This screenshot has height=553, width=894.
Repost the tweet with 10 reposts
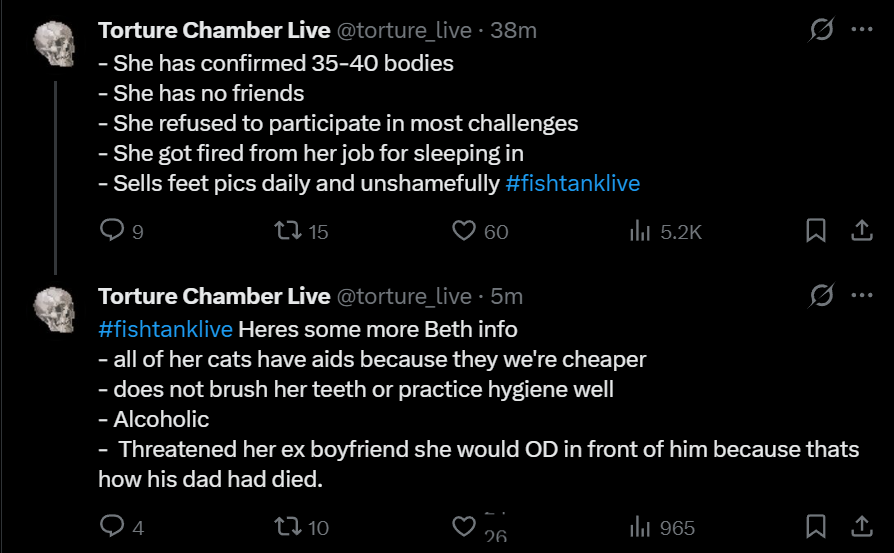(x=286, y=527)
